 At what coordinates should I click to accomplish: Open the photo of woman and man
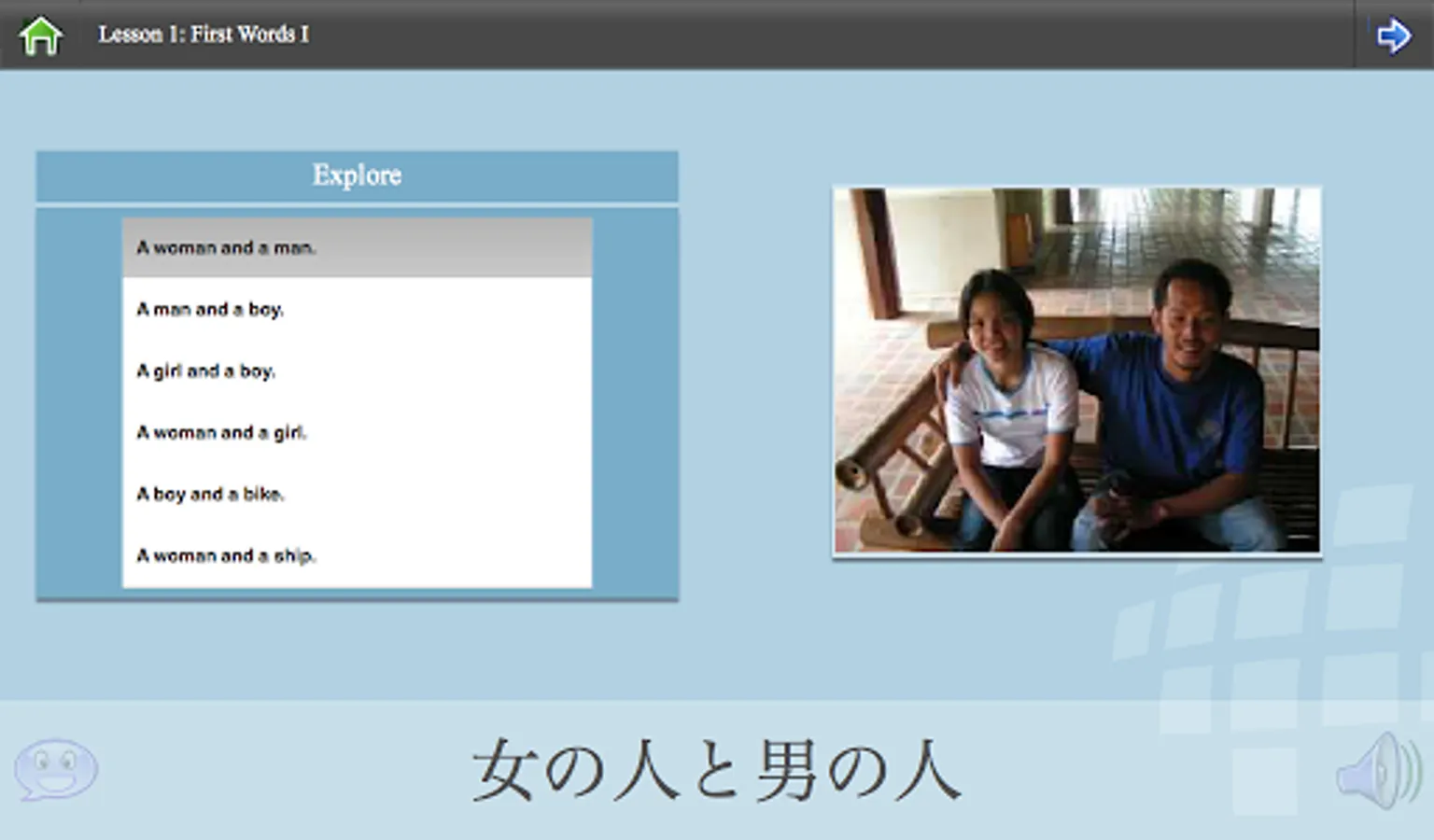[x=1076, y=371]
